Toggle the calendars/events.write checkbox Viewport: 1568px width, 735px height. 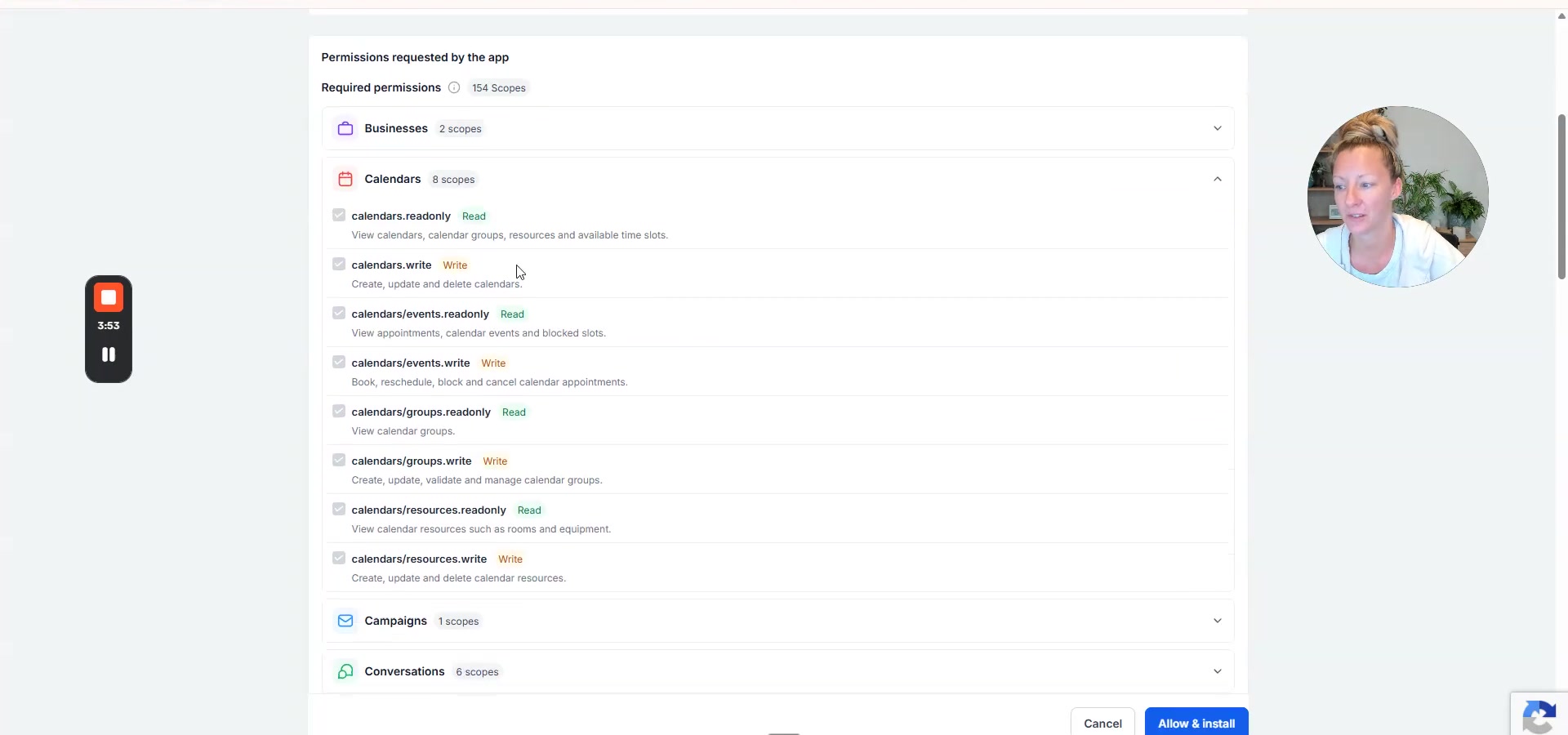[x=339, y=363]
